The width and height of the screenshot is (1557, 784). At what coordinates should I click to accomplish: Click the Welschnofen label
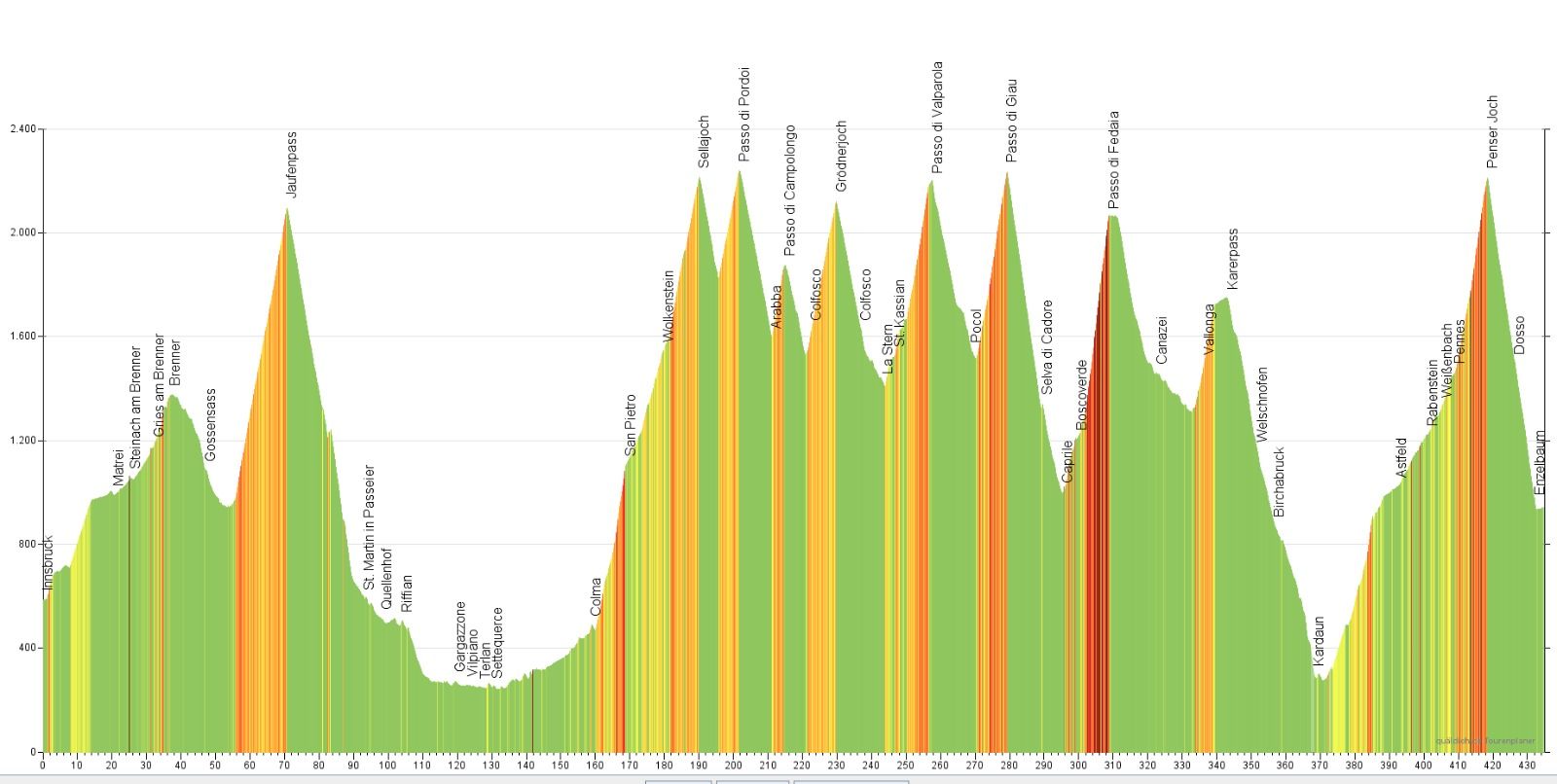tap(1262, 405)
